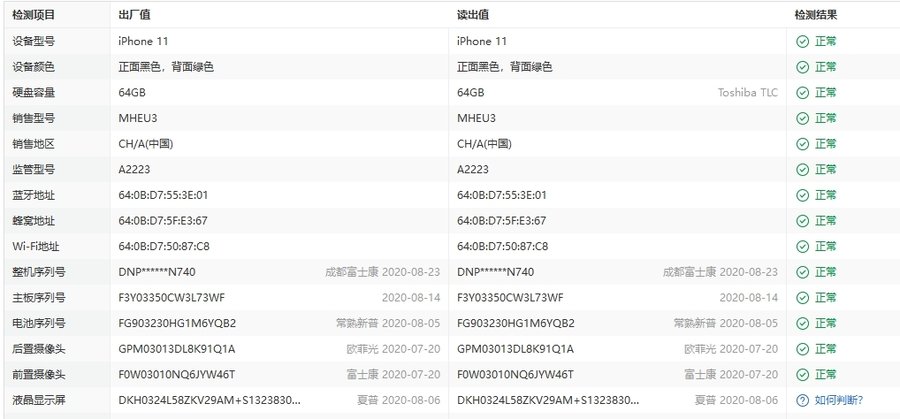Click 夏普 2020-08-06 in read column
The image size is (900, 419).
[x=737, y=400]
